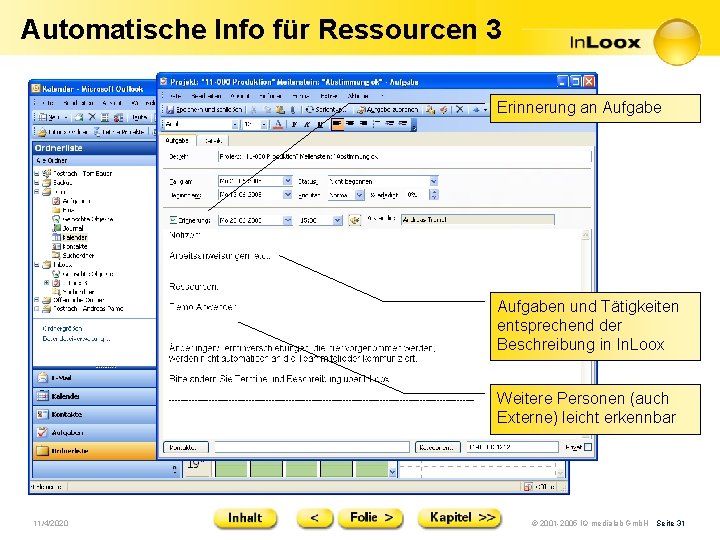
Task: Switch to the Aufgabe tab
Action: (x=177, y=141)
